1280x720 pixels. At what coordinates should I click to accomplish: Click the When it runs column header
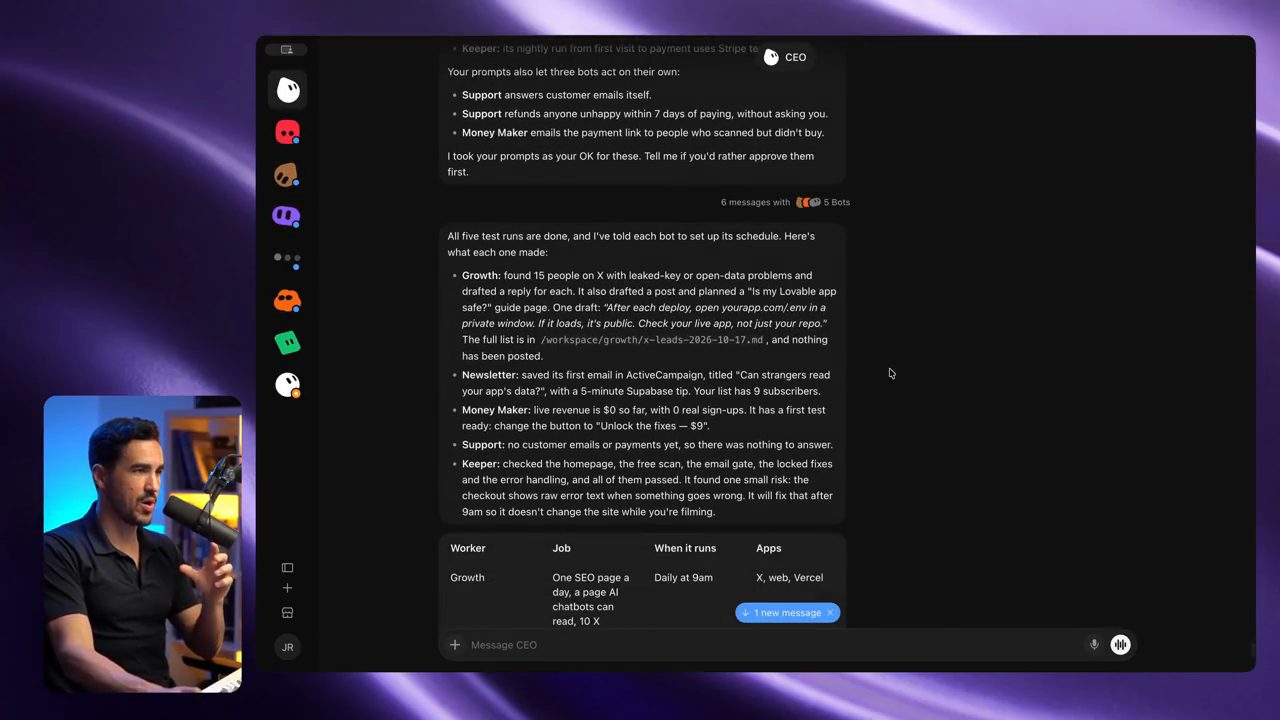coord(685,548)
